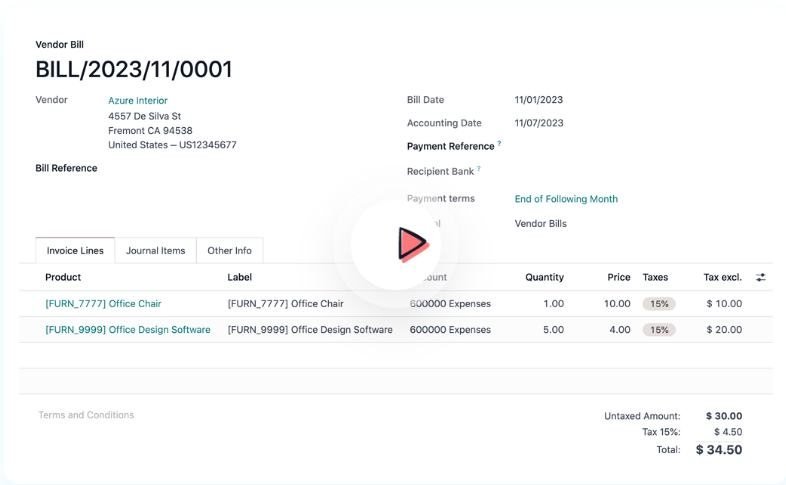
Task: Open the [FURN_7777] Office Chair product link
Action: [x=103, y=304]
